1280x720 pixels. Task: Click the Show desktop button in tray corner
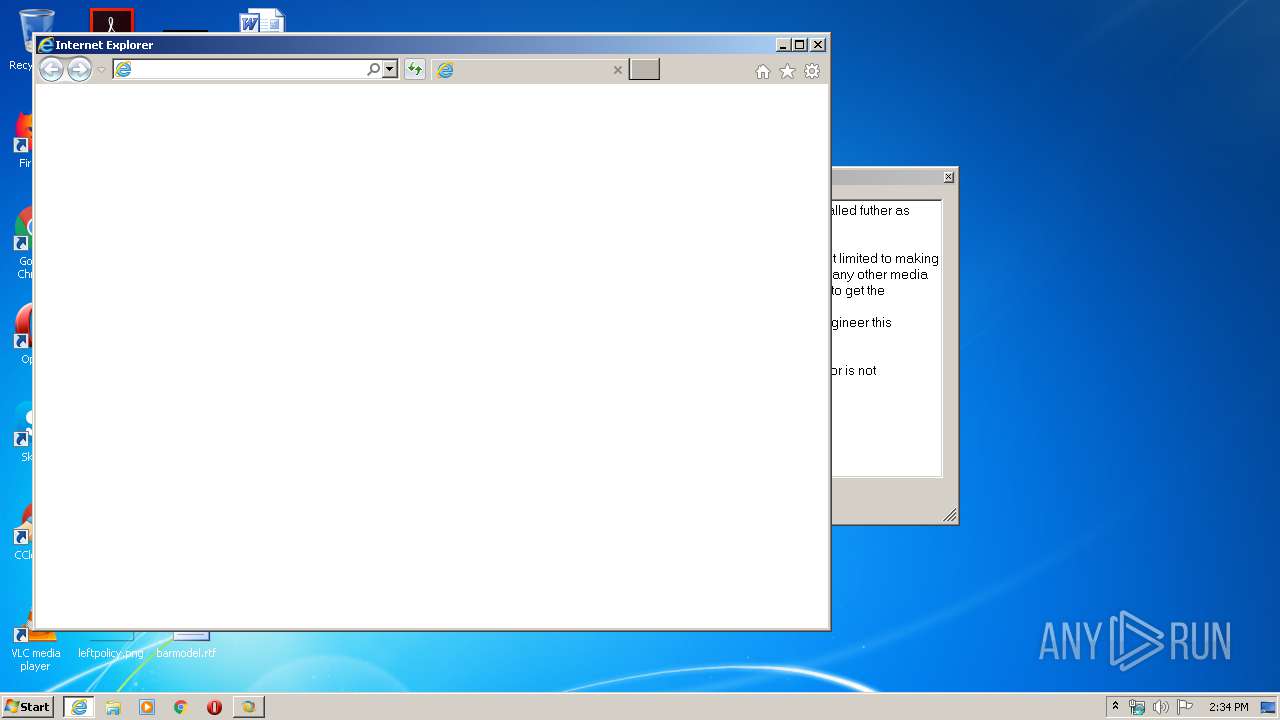coord(1269,707)
